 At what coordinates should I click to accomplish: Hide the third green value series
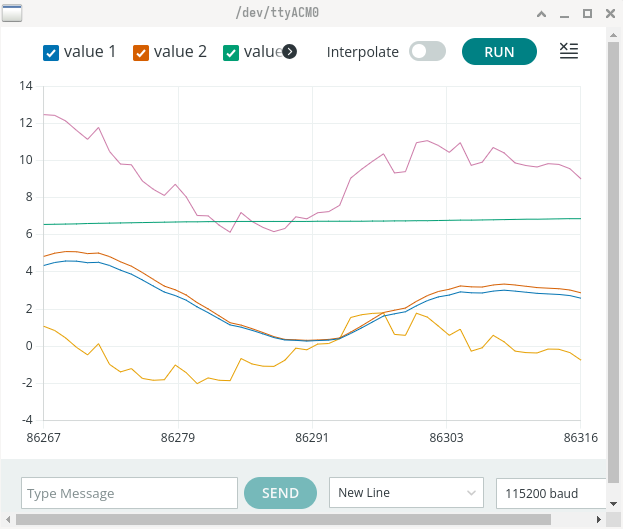[231, 52]
